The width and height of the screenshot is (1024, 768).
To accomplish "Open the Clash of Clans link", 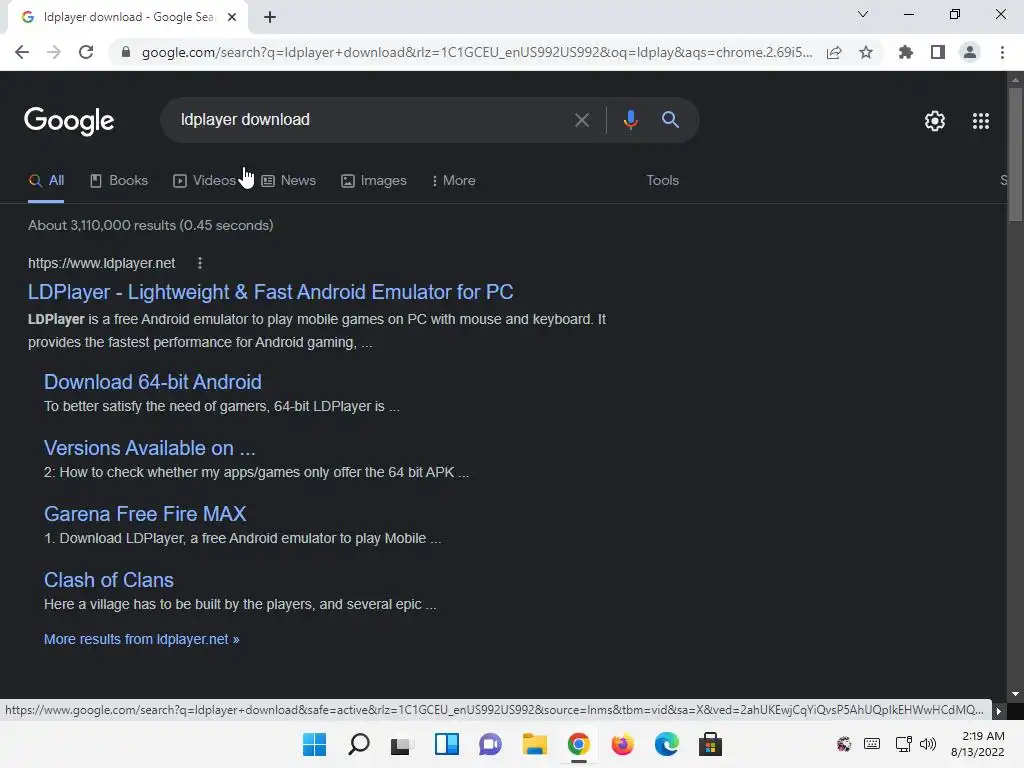I will click(109, 580).
